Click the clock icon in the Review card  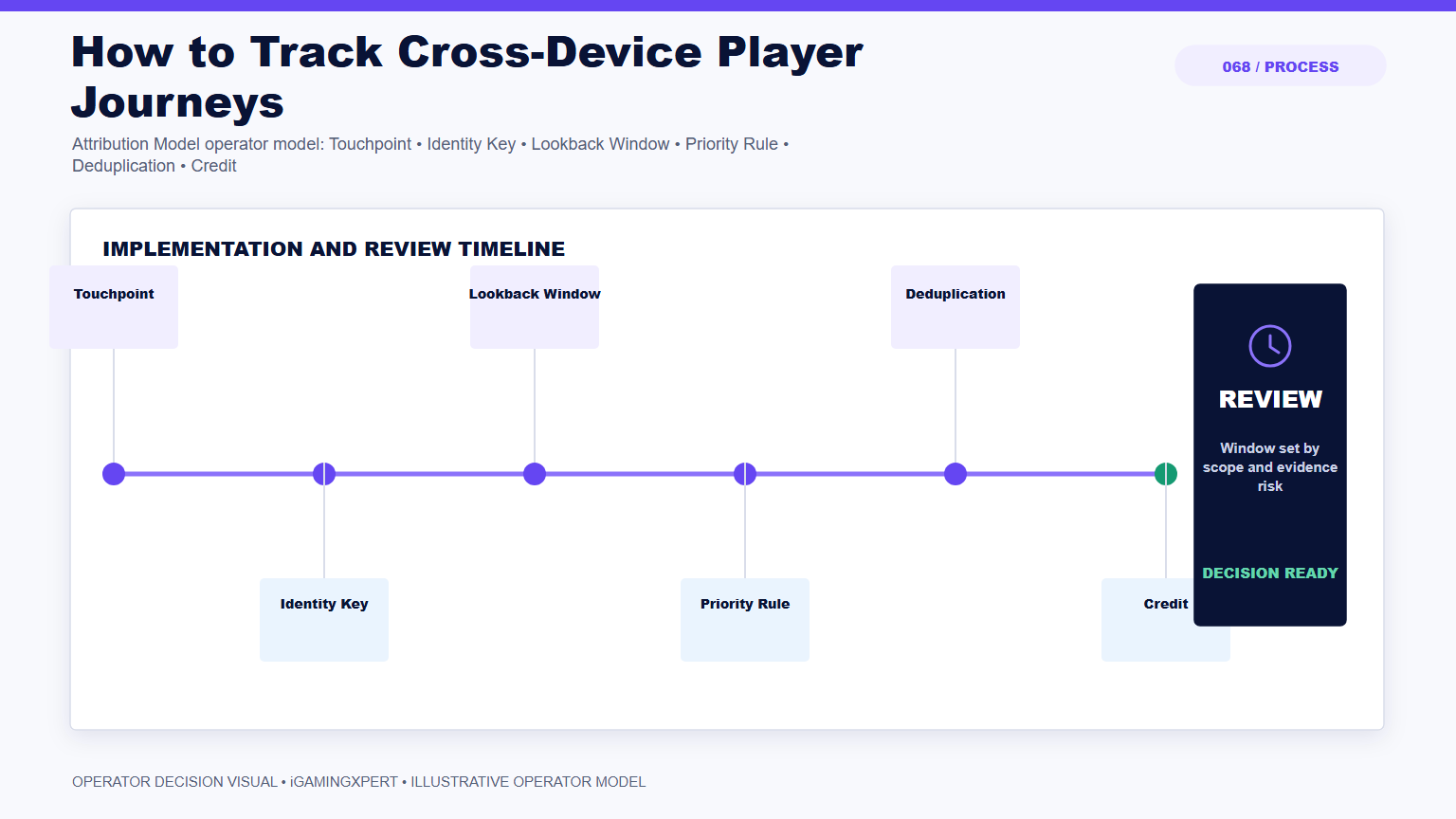tap(1270, 346)
